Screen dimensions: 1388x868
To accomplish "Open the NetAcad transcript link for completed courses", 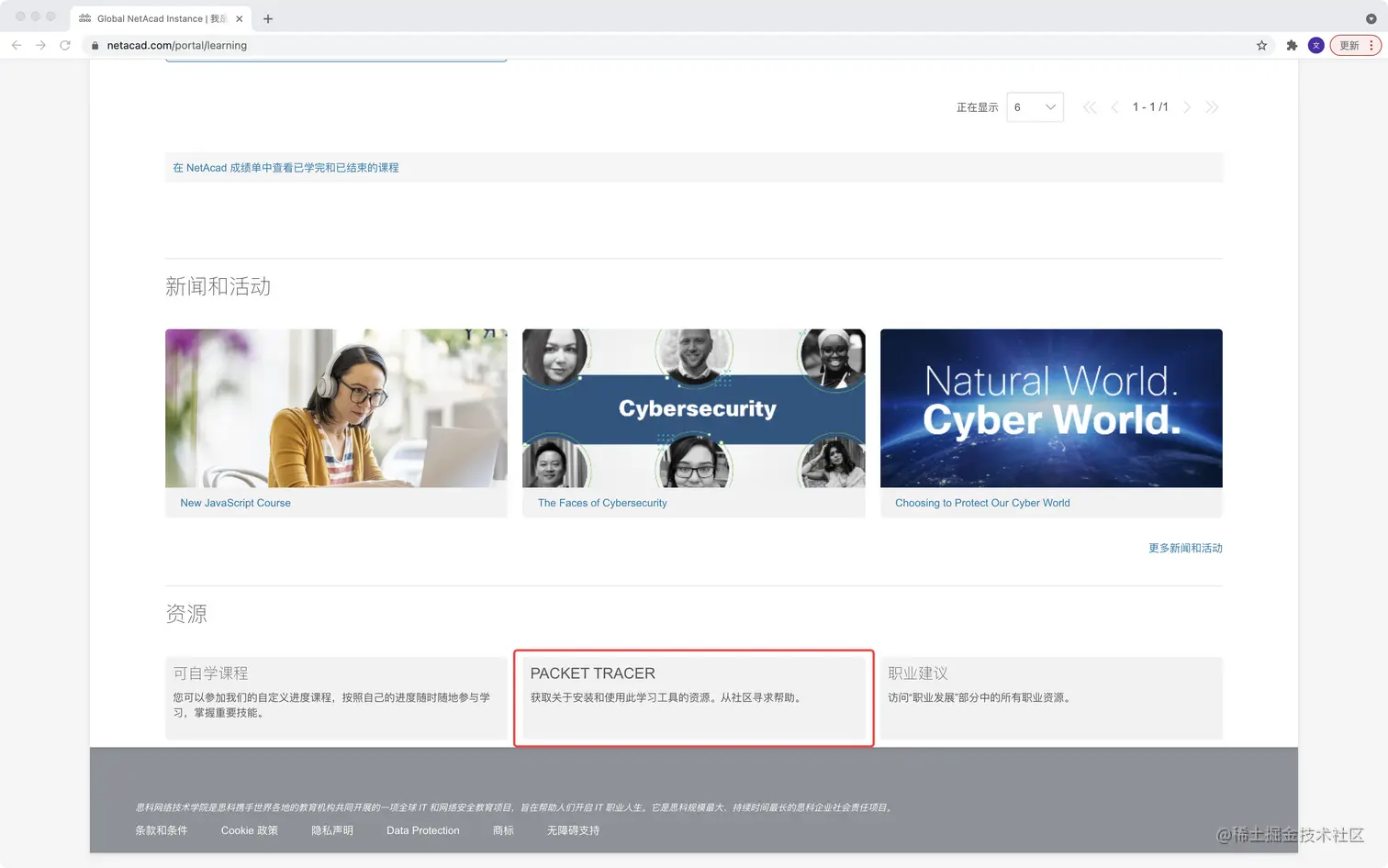I will [285, 168].
